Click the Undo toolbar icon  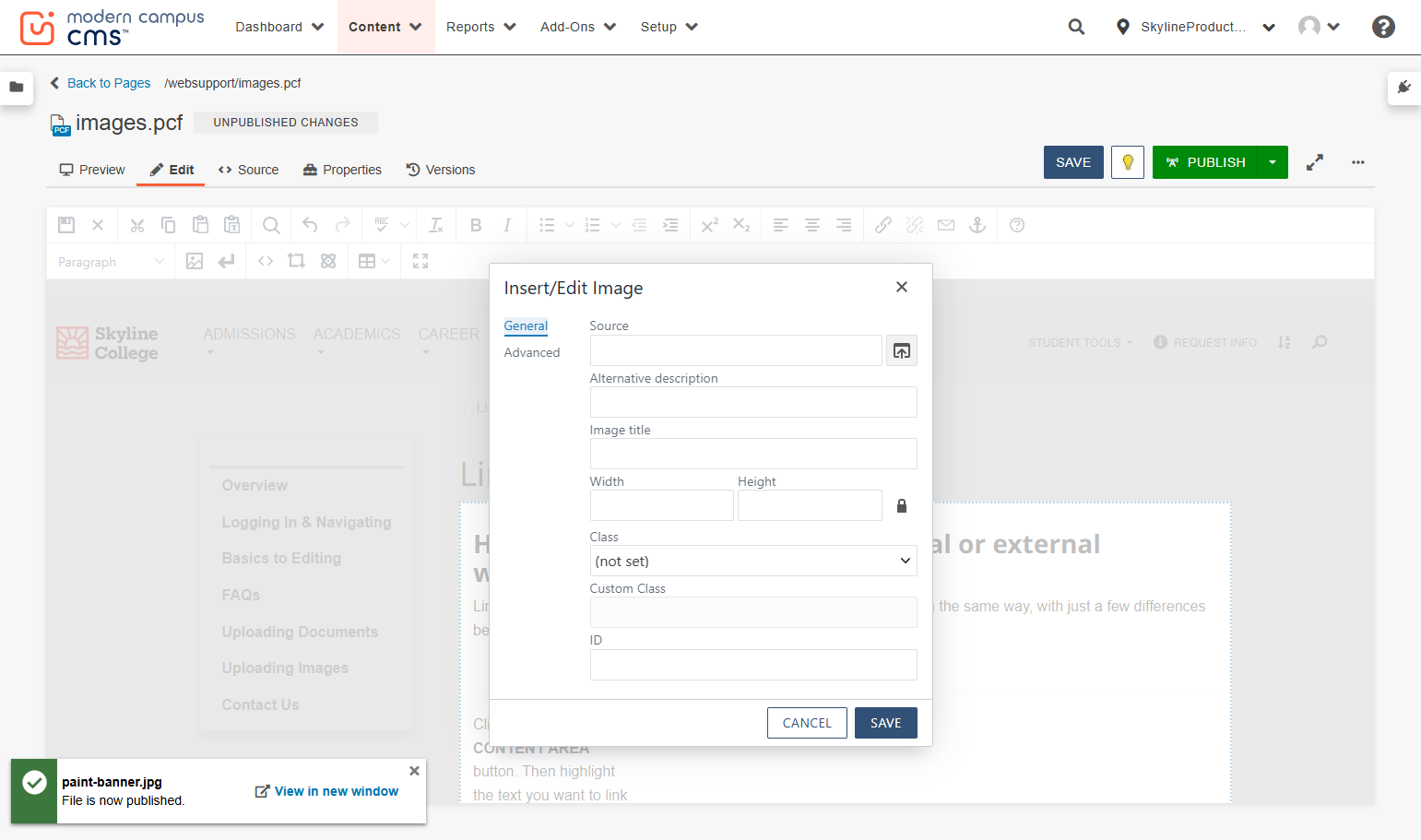click(310, 225)
